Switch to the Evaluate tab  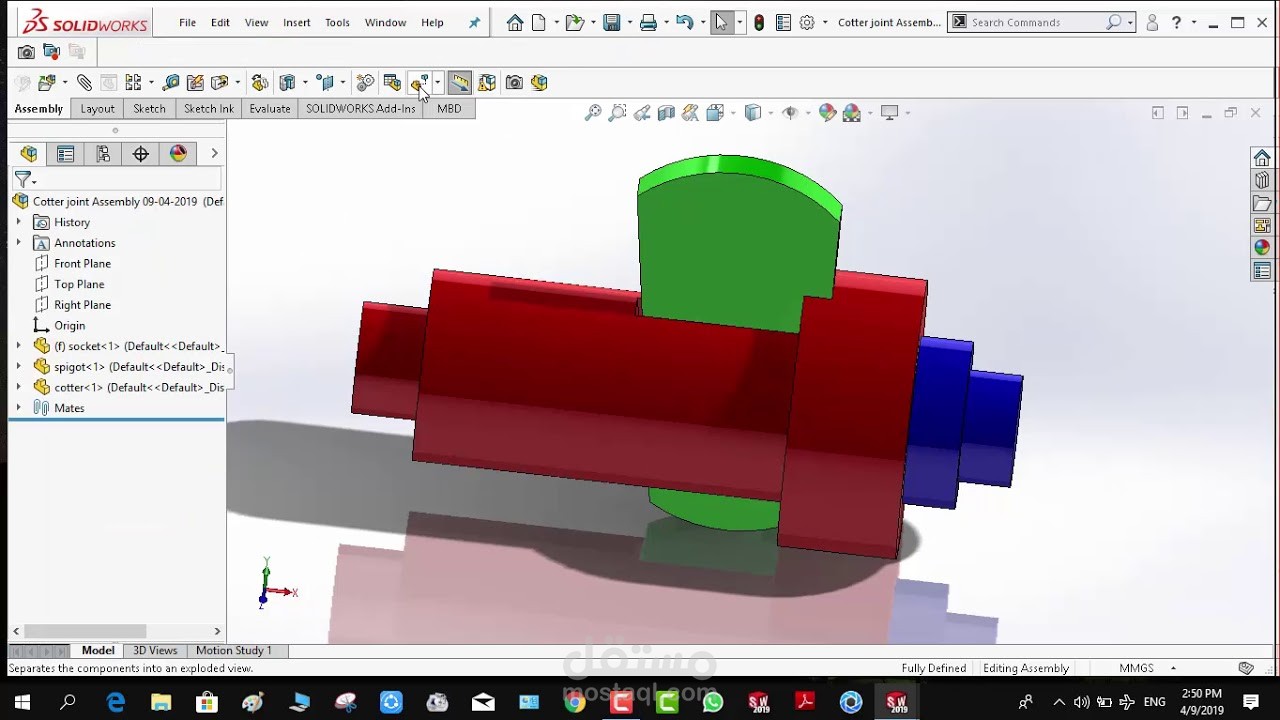tap(270, 108)
